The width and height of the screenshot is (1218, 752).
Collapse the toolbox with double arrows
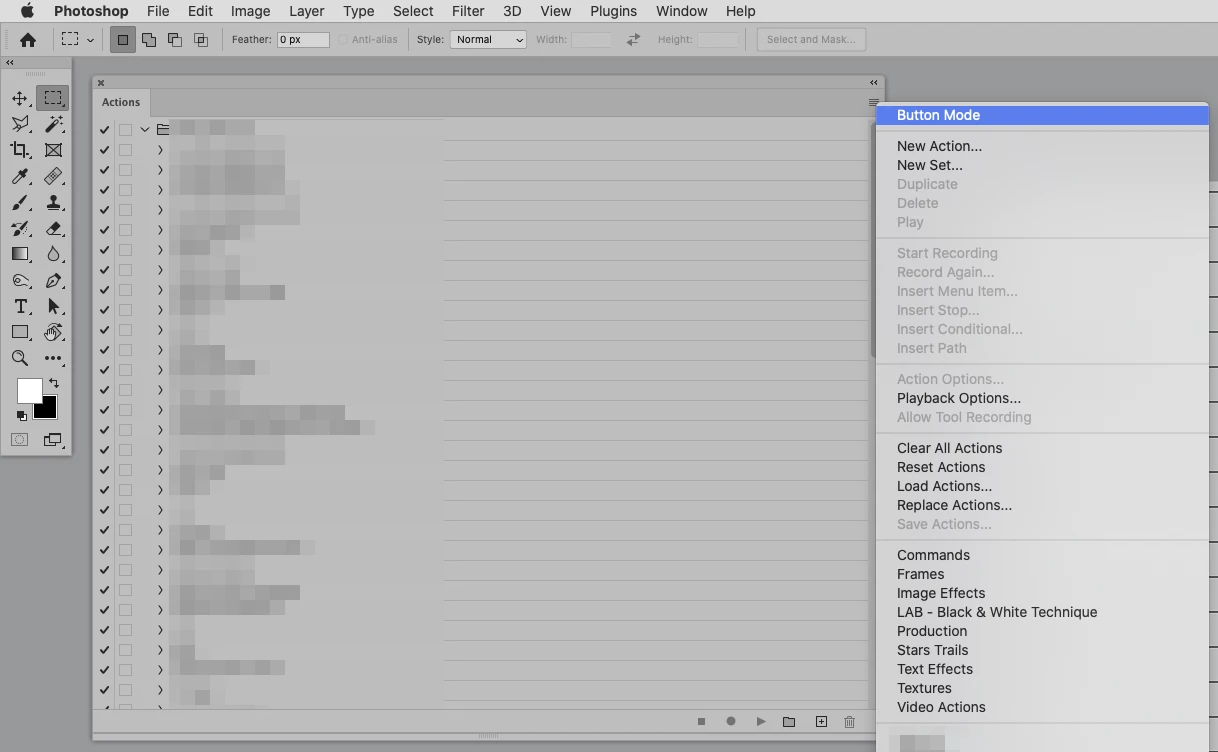(10, 62)
